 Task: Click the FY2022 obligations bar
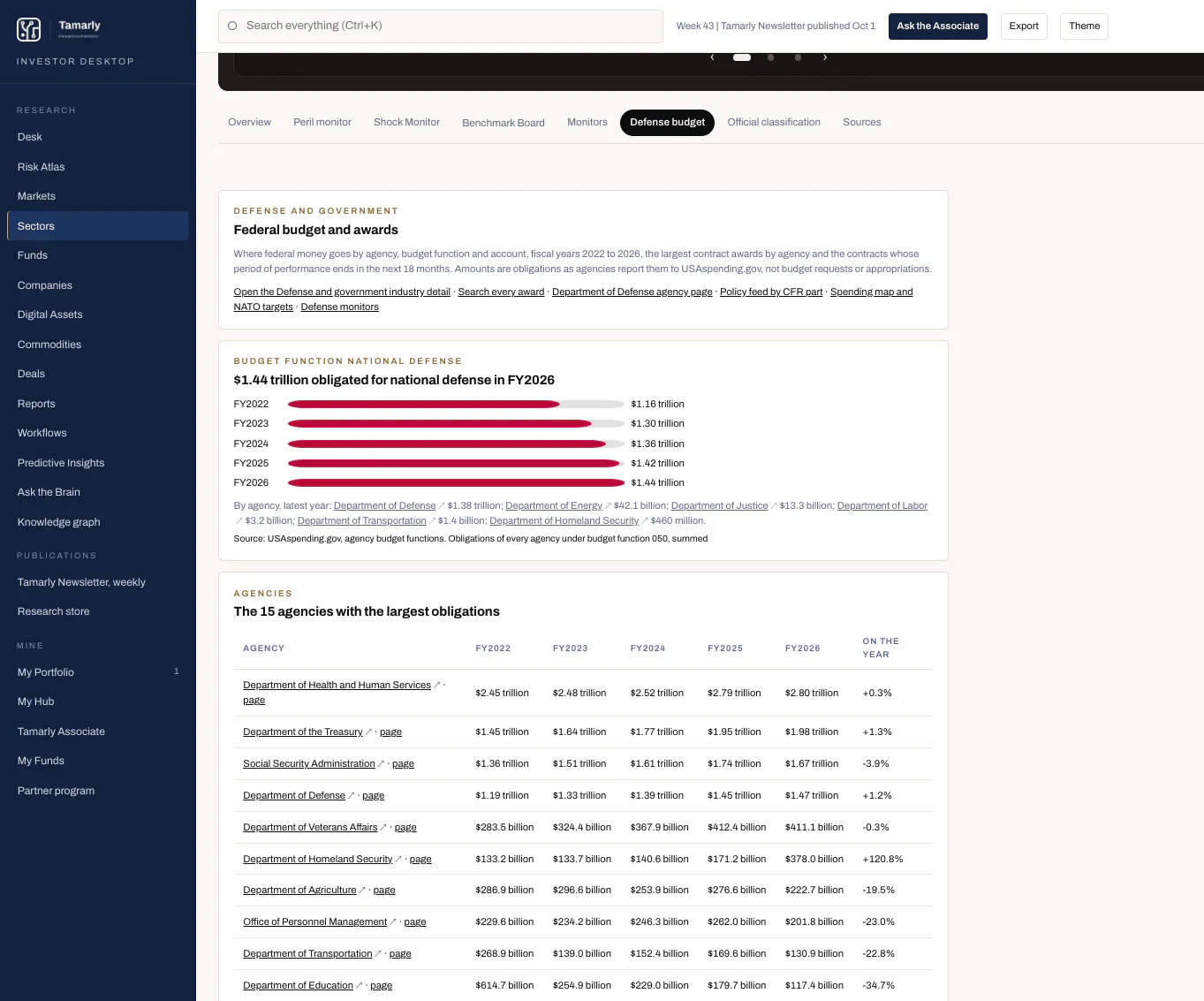pos(424,404)
